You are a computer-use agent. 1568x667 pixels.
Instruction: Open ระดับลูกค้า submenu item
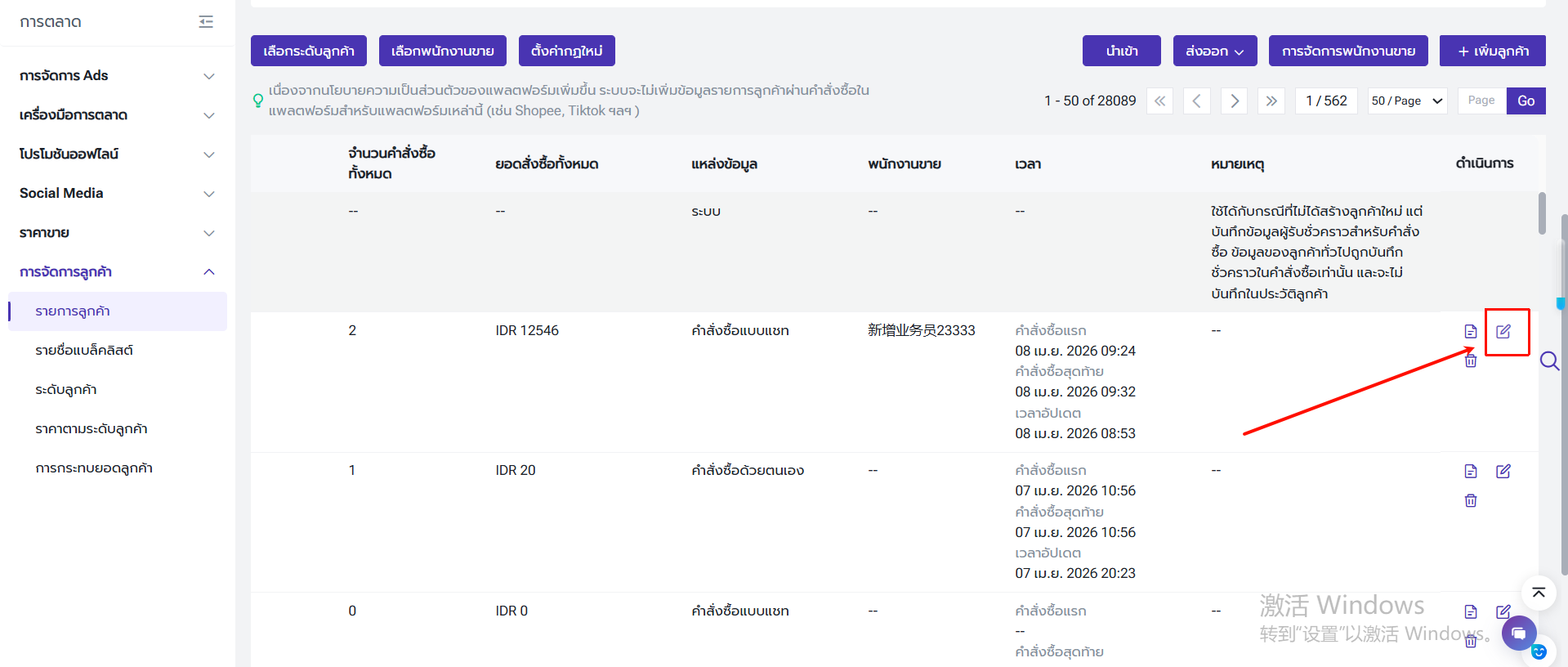point(66,389)
